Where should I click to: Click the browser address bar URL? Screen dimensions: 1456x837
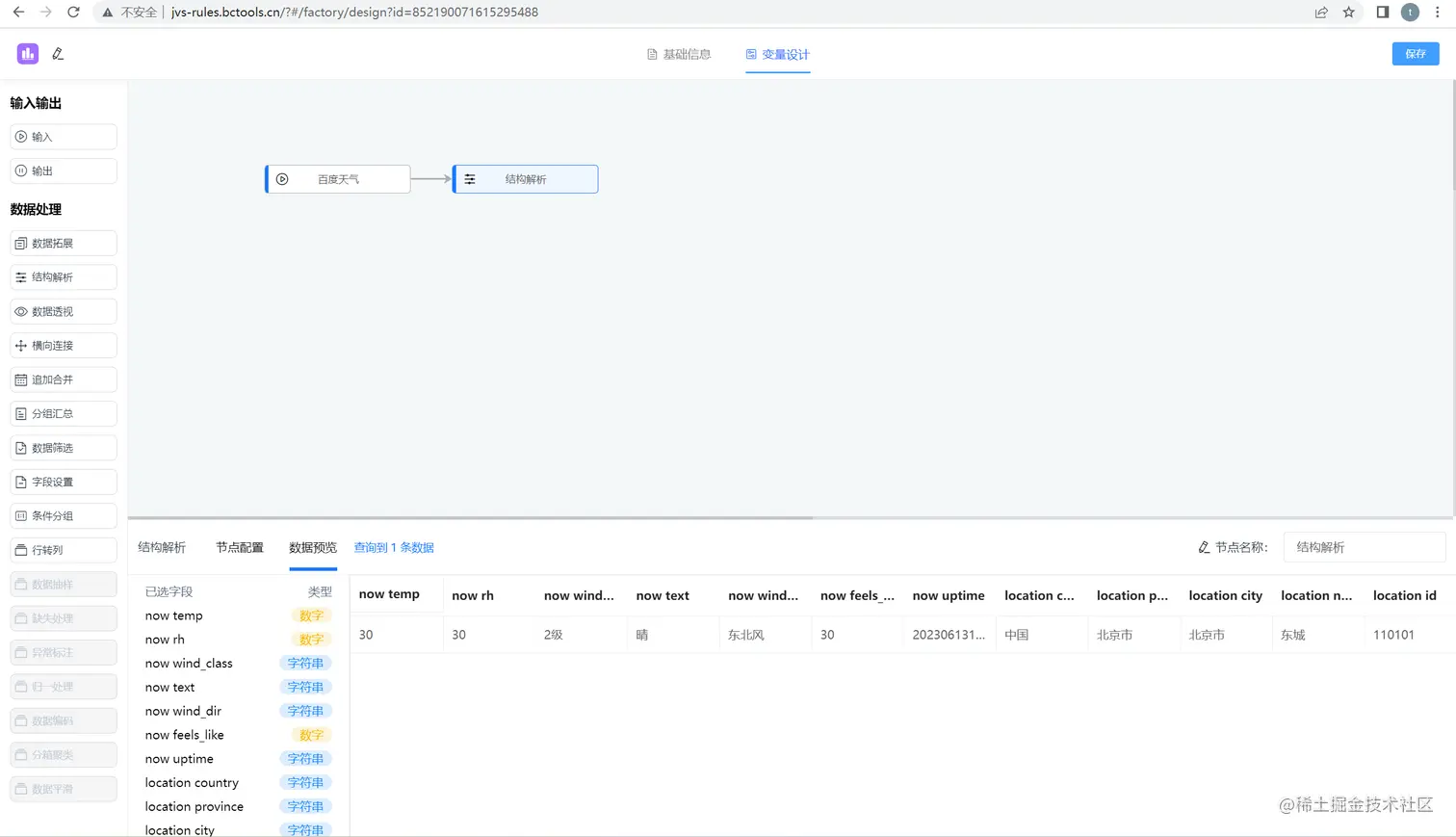point(354,12)
